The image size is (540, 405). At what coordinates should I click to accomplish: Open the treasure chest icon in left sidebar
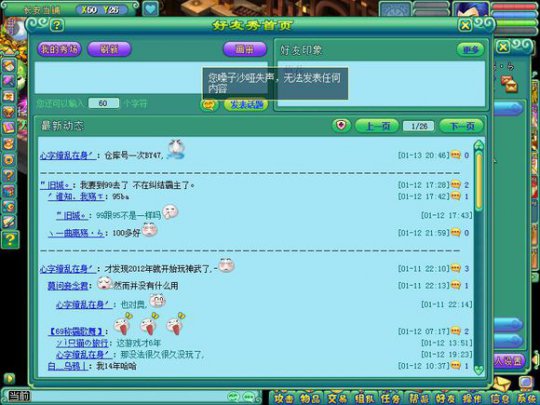(x=9, y=112)
